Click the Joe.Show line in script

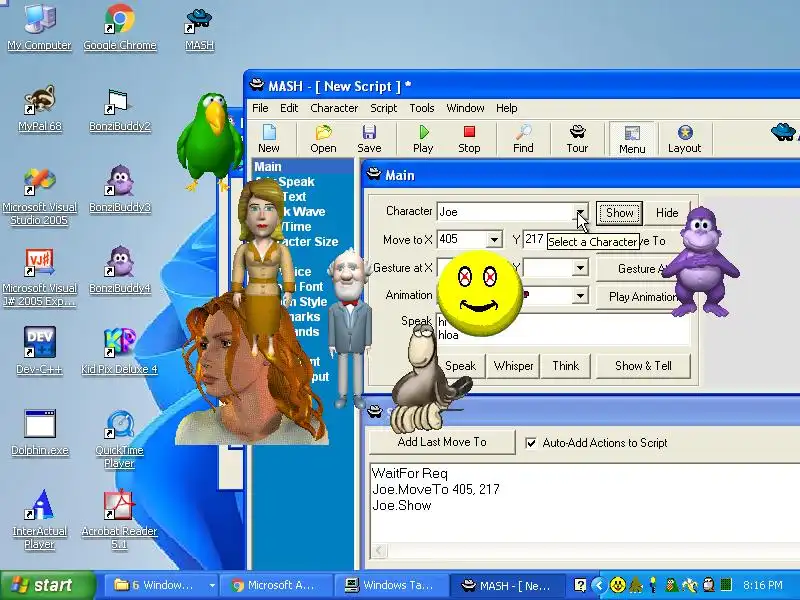tap(402, 506)
